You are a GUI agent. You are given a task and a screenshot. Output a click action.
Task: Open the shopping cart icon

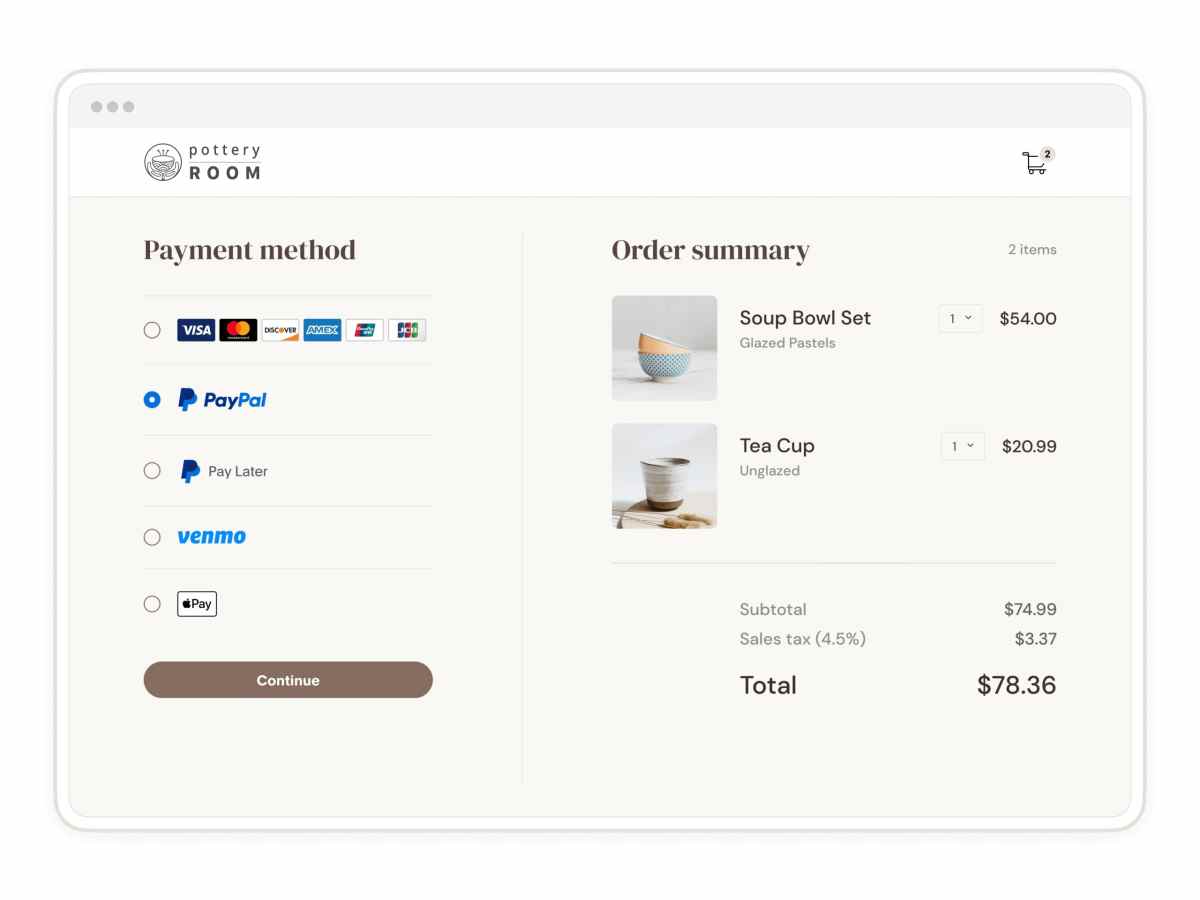click(x=1035, y=163)
